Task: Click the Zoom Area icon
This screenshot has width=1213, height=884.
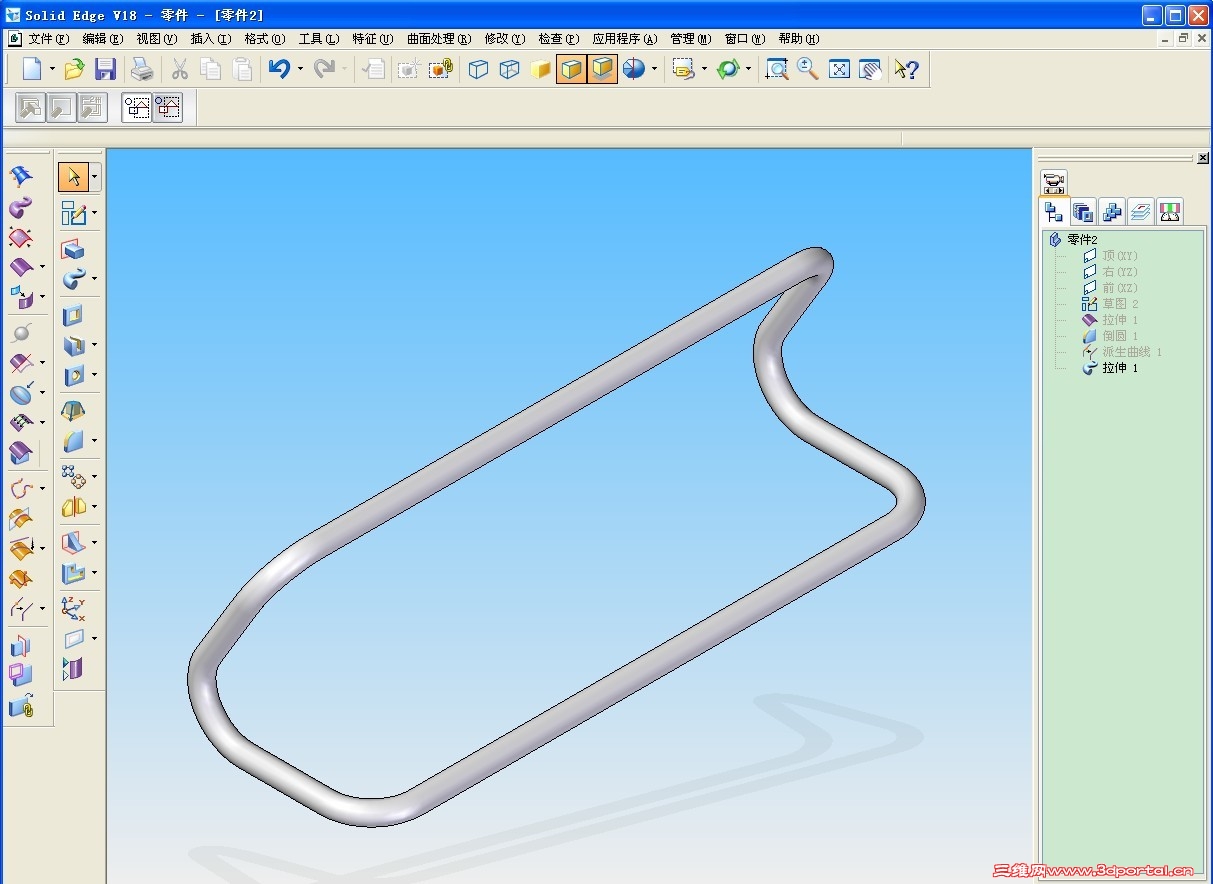Action: [777, 69]
